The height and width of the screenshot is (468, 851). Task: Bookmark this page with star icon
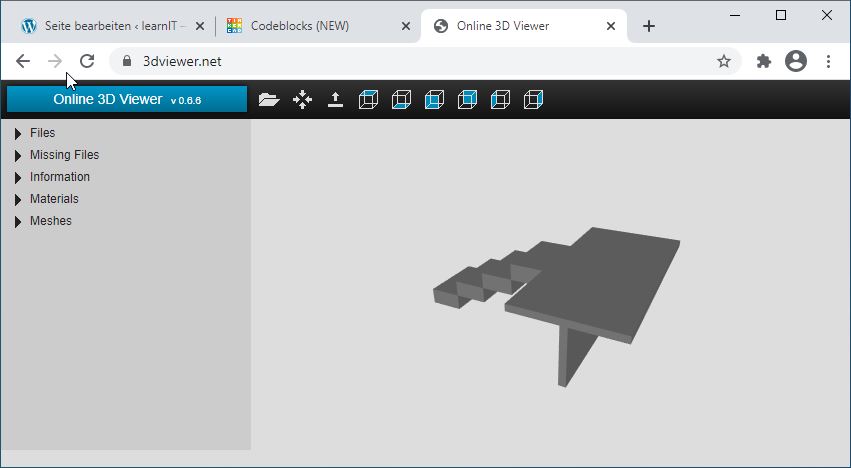pyautogui.click(x=723, y=61)
